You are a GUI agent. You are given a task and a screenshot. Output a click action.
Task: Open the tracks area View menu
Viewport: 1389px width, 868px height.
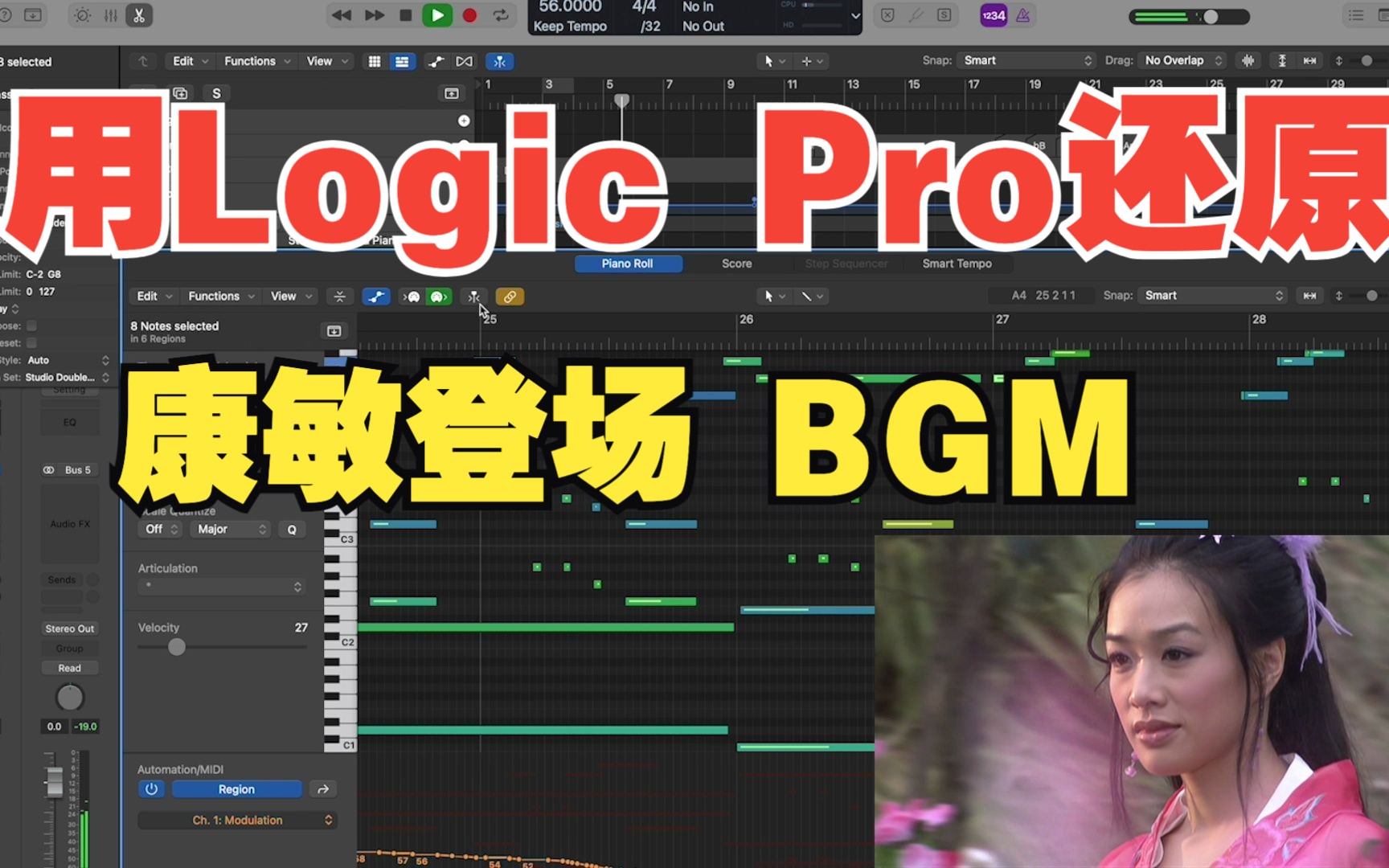[x=327, y=61]
